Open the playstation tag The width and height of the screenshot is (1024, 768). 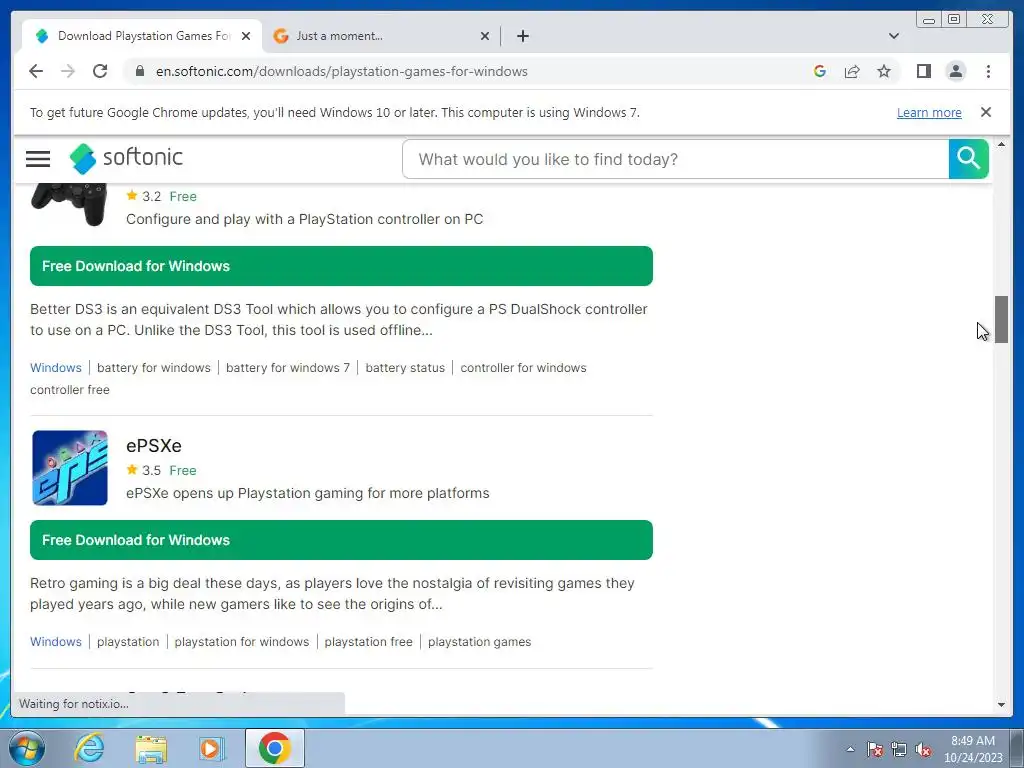128,642
